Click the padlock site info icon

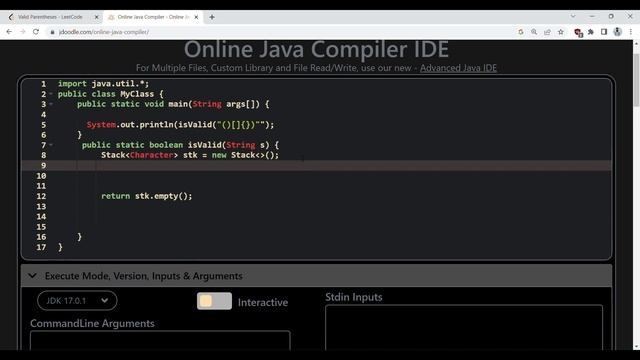pyautogui.click(x=52, y=32)
